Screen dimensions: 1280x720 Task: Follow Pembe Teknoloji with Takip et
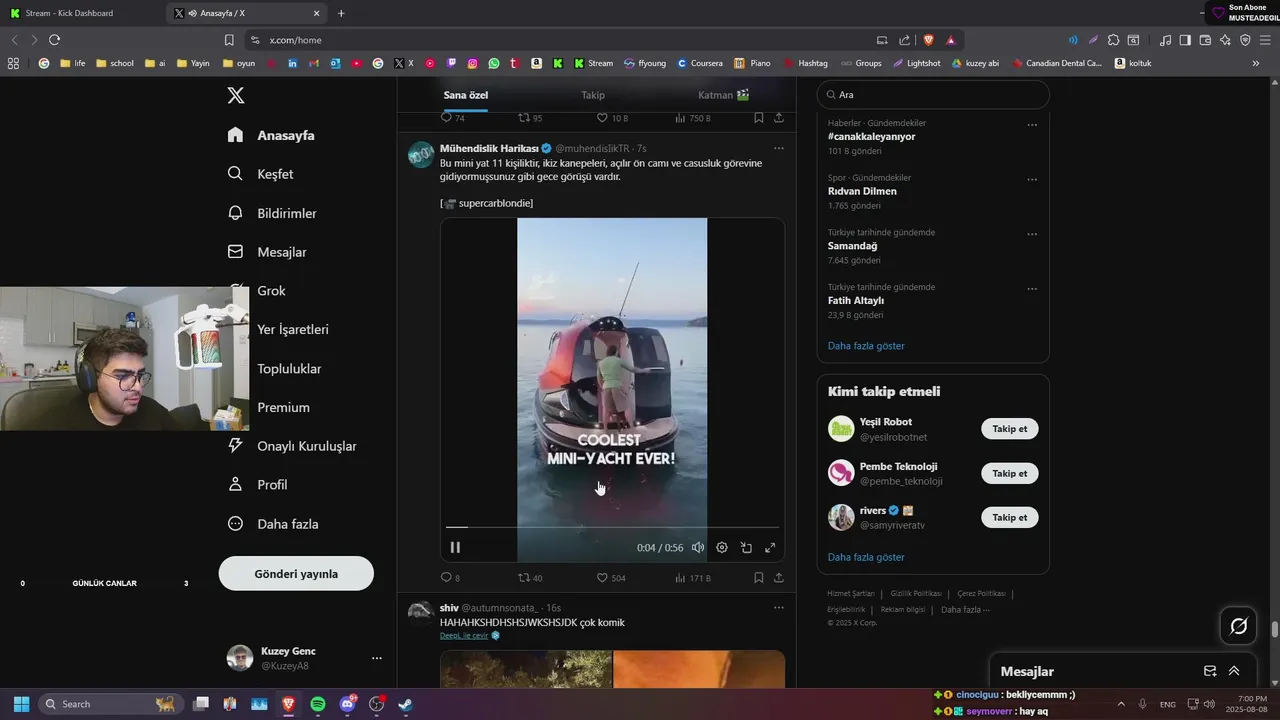(1010, 473)
